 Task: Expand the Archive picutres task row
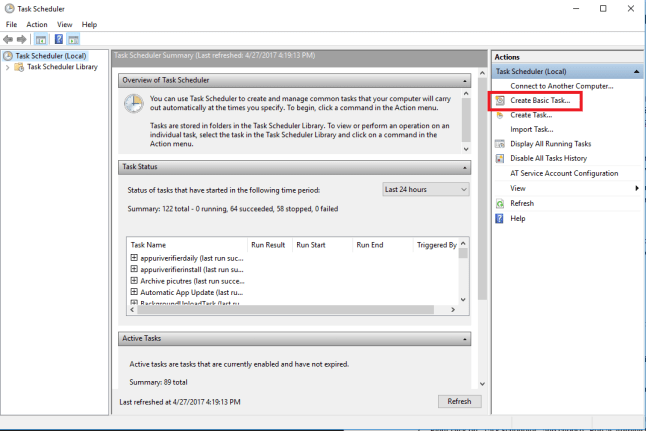tap(134, 281)
